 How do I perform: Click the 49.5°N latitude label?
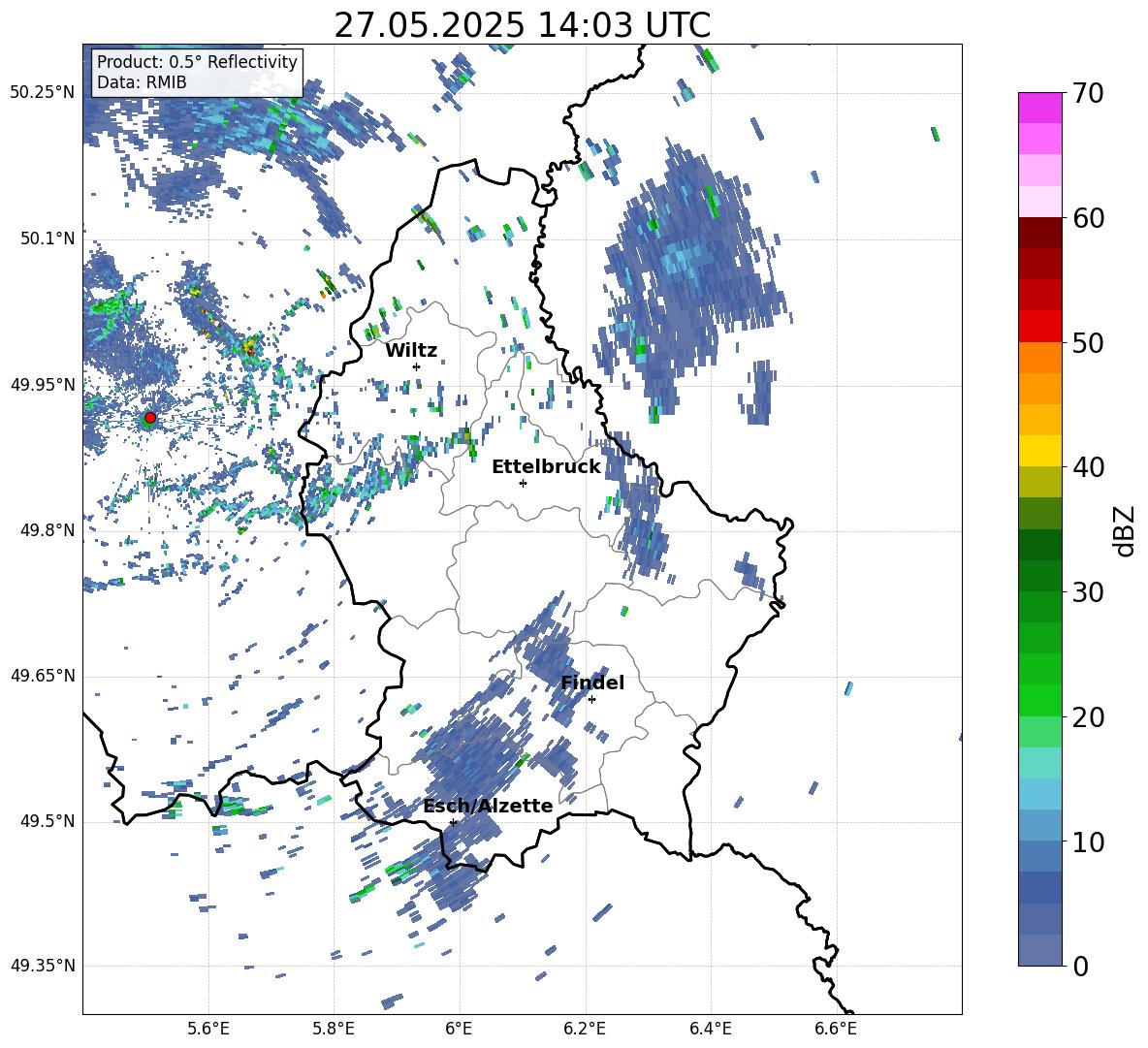tap(48, 821)
